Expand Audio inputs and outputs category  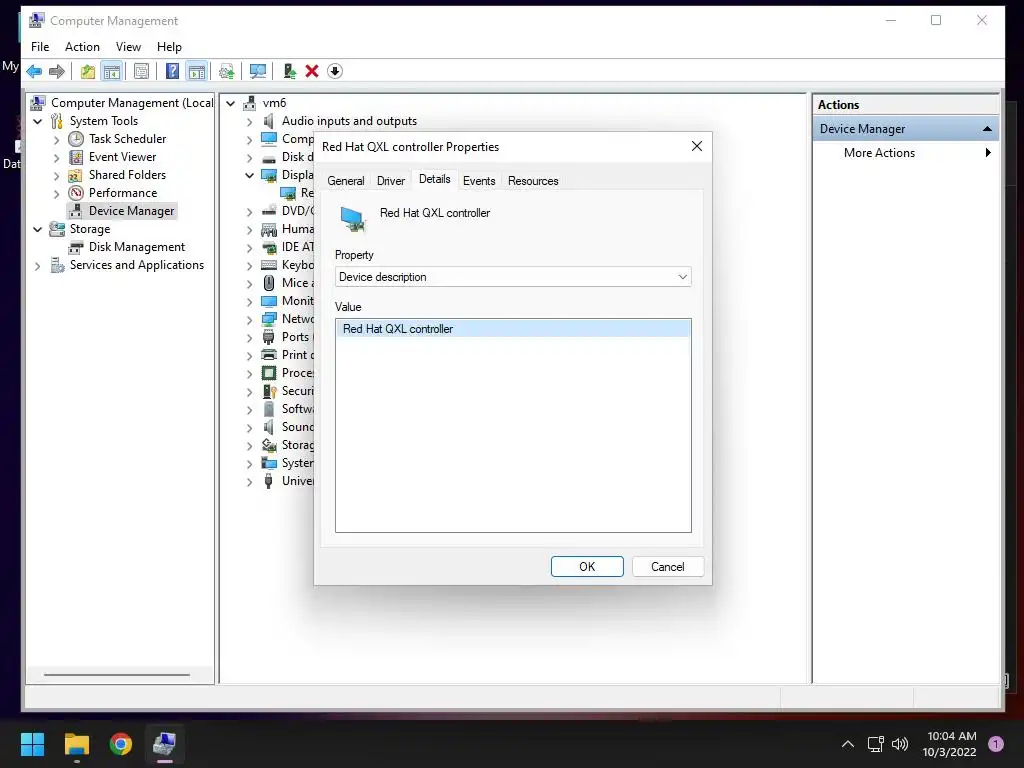pyautogui.click(x=249, y=121)
